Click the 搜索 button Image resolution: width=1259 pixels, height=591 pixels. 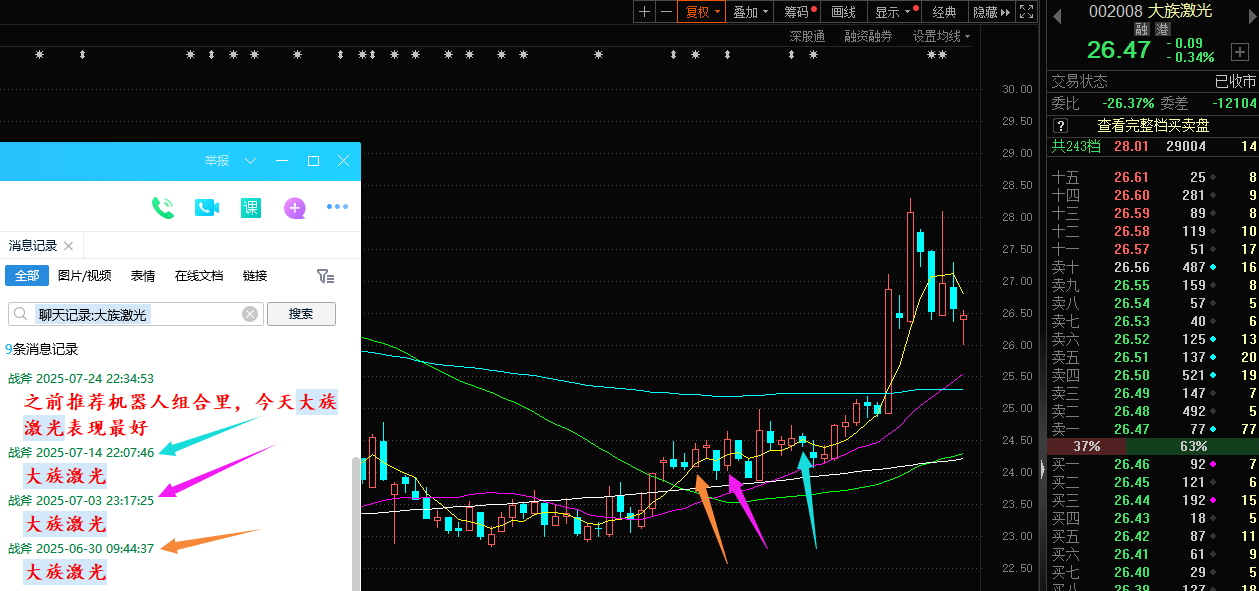tap(301, 314)
